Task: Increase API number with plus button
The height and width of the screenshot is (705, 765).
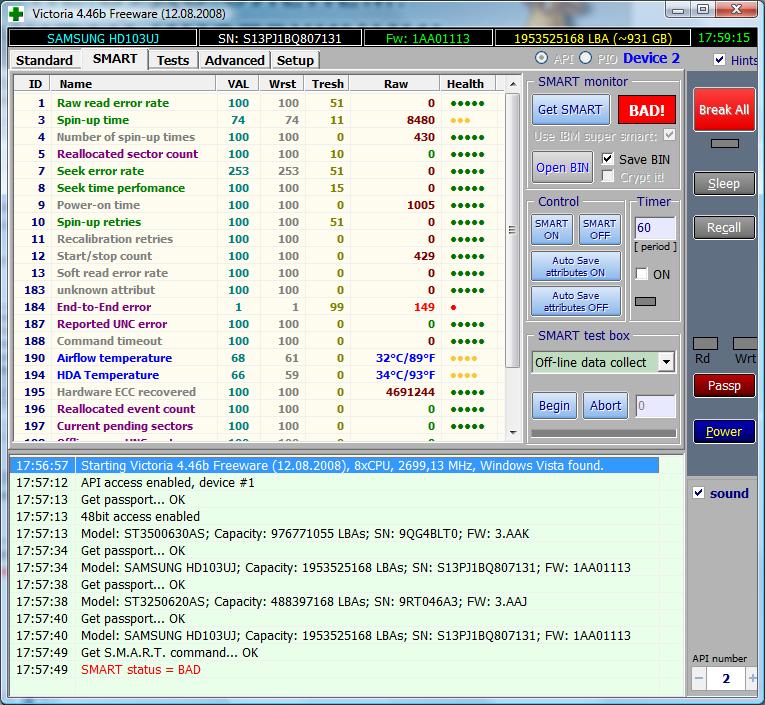Action: click(752, 678)
